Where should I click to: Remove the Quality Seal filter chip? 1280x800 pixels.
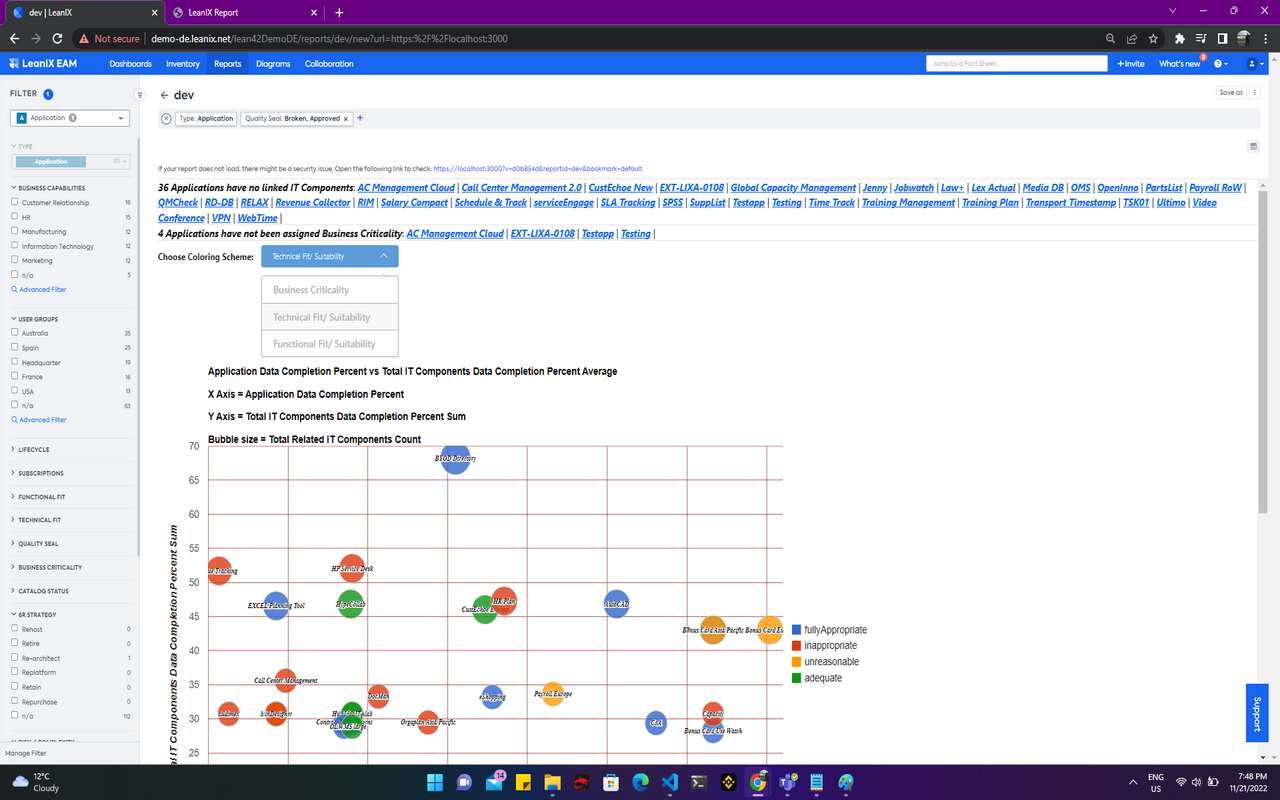[x=346, y=118]
